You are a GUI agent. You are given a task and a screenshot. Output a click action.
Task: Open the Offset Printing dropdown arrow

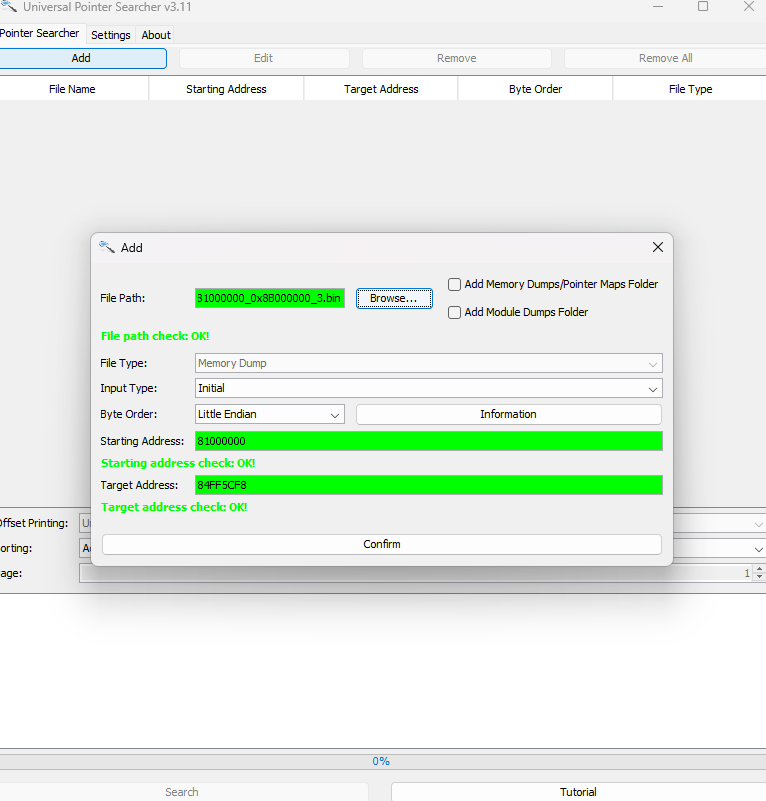(758, 525)
